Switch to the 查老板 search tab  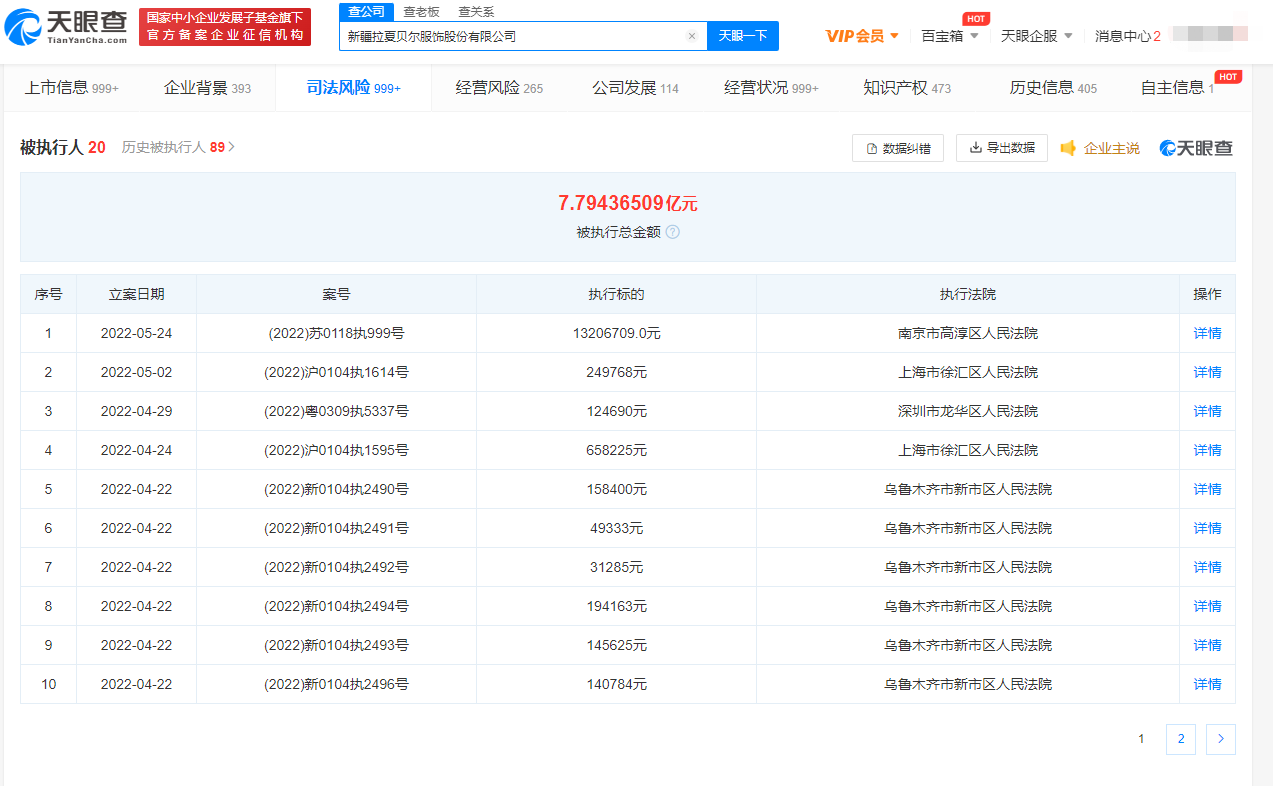click(421, 12)
